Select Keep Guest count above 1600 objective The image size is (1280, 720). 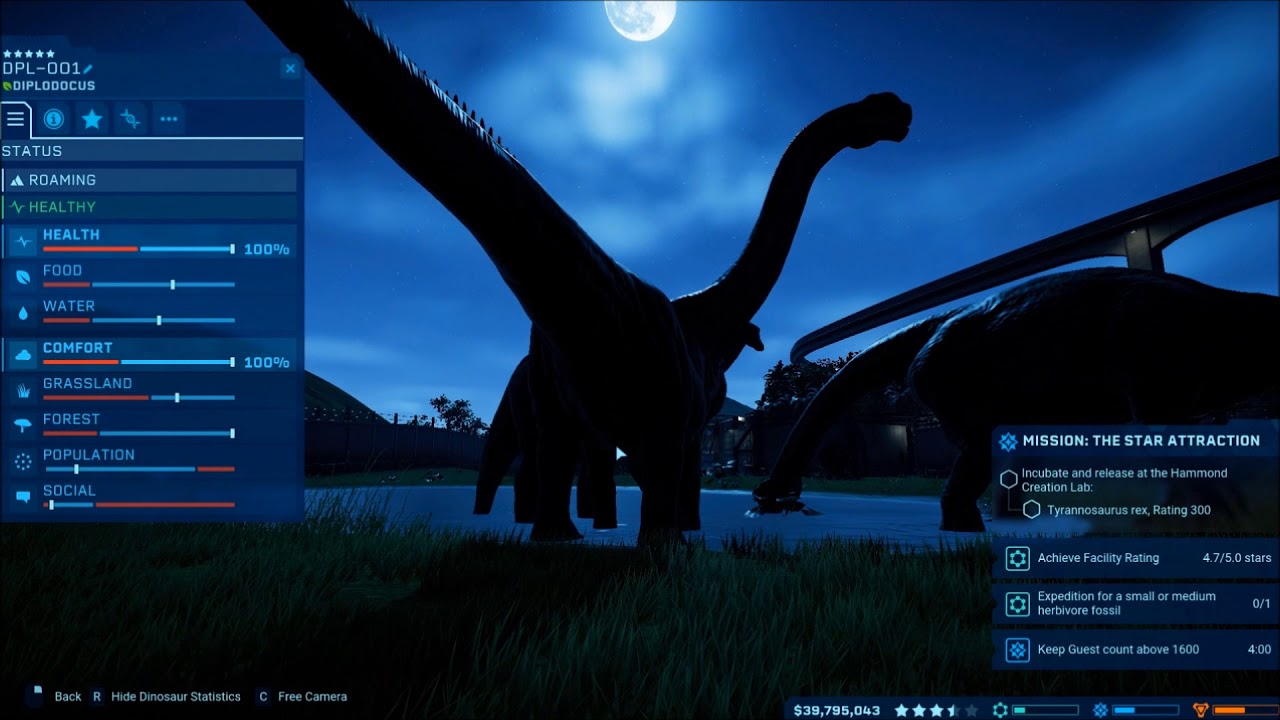click(1136, 649)
